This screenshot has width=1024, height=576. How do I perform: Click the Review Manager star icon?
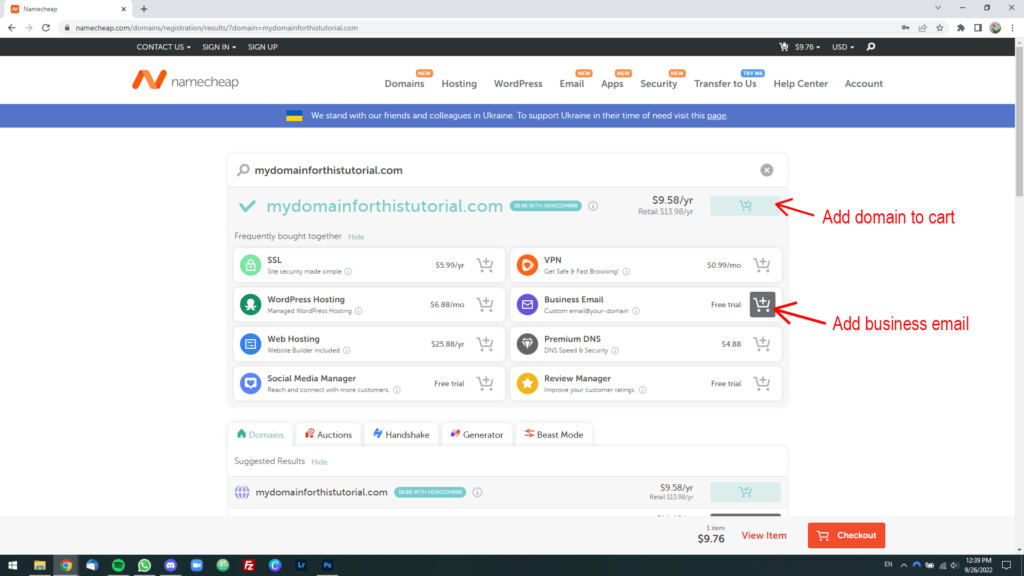(x=527, y=383)
